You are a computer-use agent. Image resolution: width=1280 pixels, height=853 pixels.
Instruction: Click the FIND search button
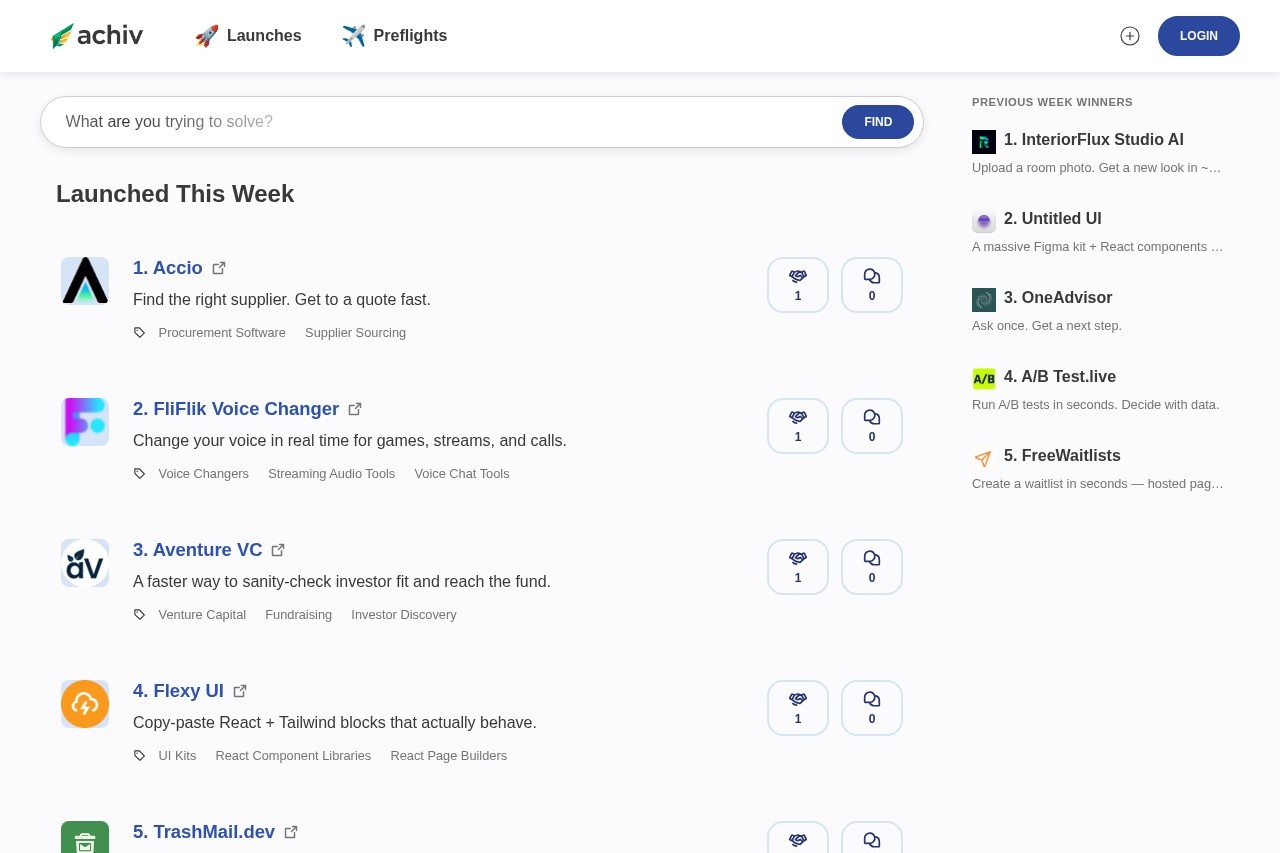pyautogui.click(x=877, y=122)
